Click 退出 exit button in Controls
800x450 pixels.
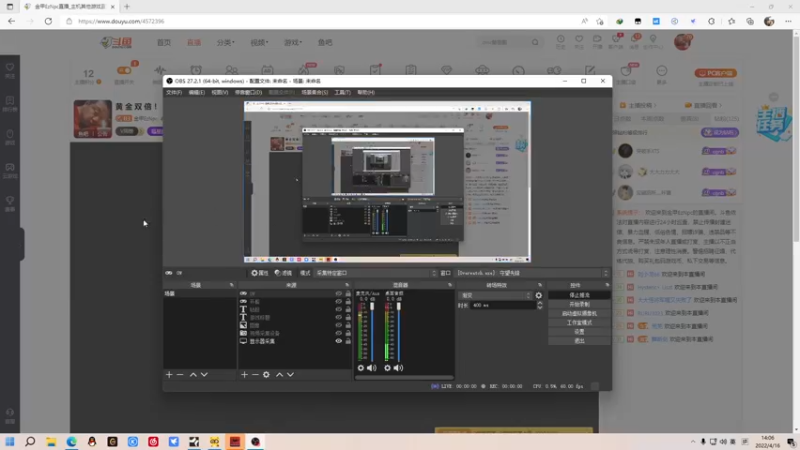pyautogui.click(x=579, y=341)
